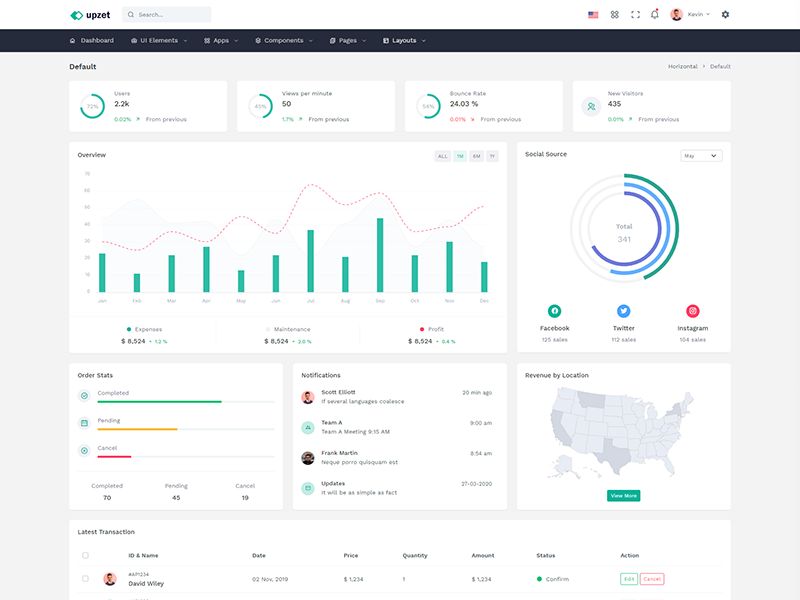Select the 6M range in Overview
The width and height of the screenshot is (800, 600).
click(x=476, y=156)
